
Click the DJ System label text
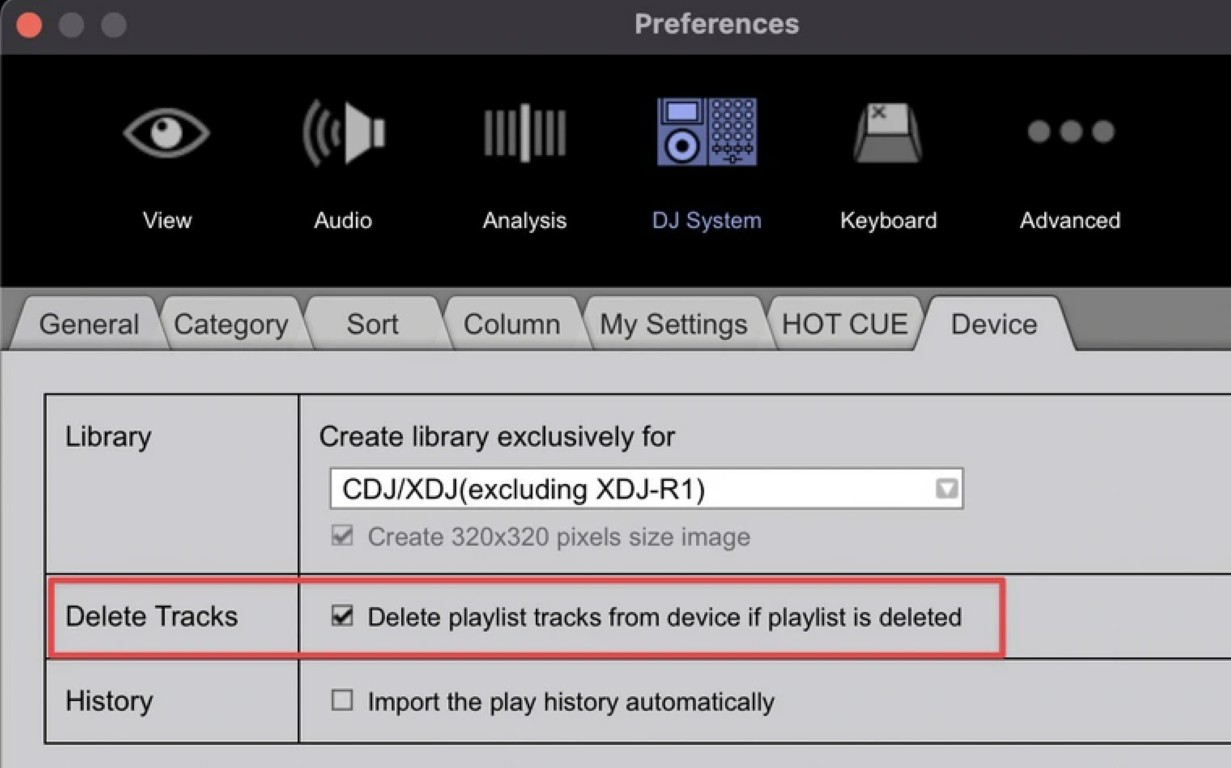point(707,220)
